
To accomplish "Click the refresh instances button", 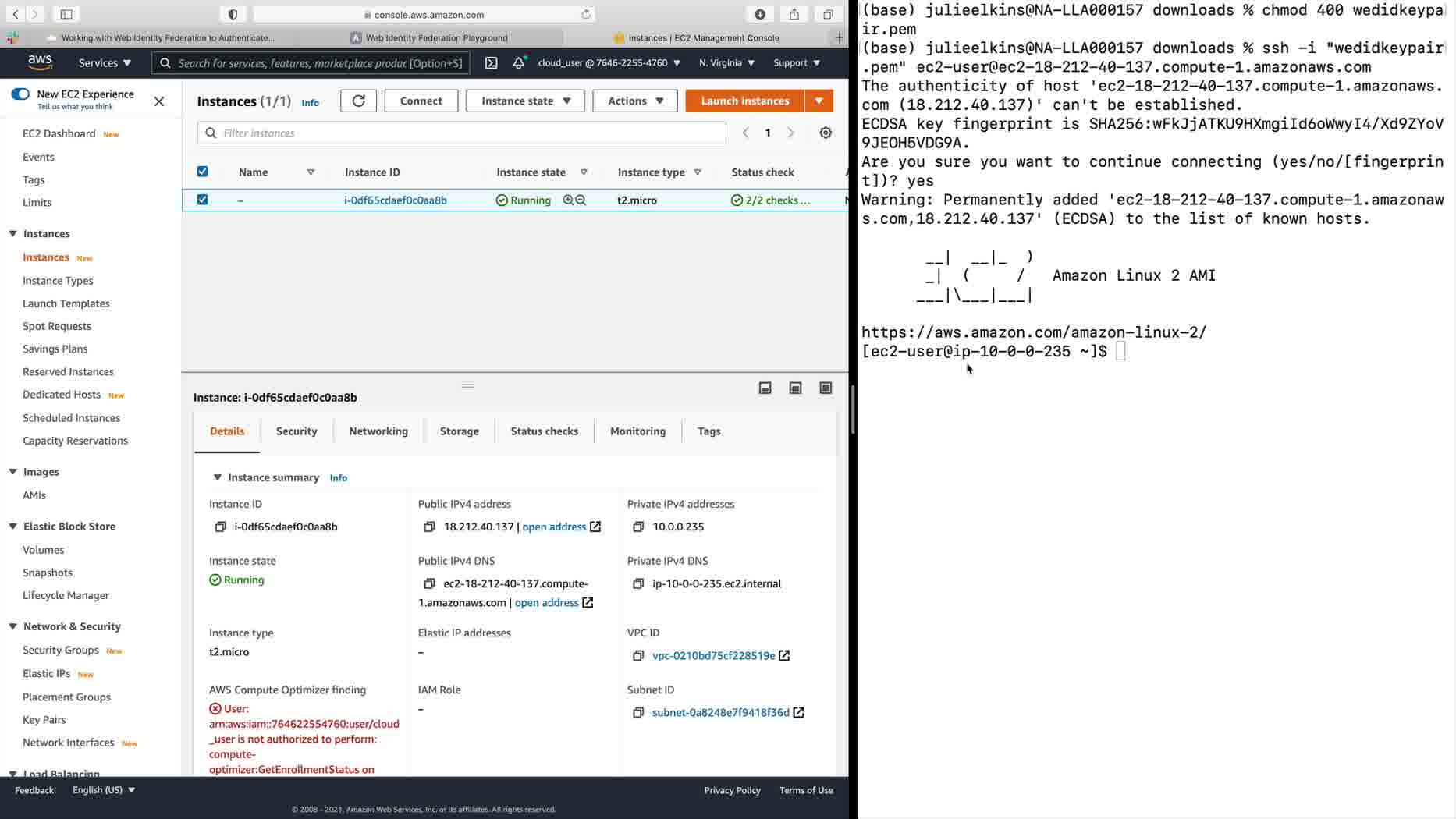I will [x=358, y=101].
